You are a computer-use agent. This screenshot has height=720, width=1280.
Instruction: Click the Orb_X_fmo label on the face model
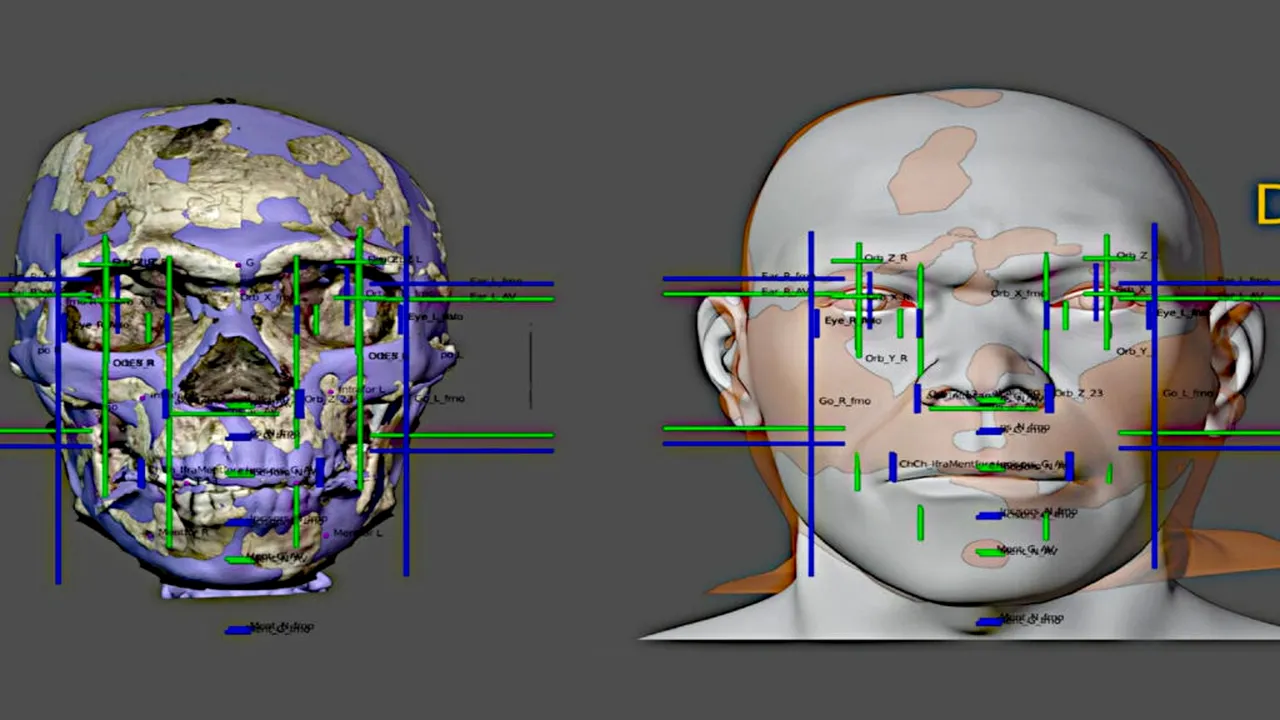point(1017,294)
